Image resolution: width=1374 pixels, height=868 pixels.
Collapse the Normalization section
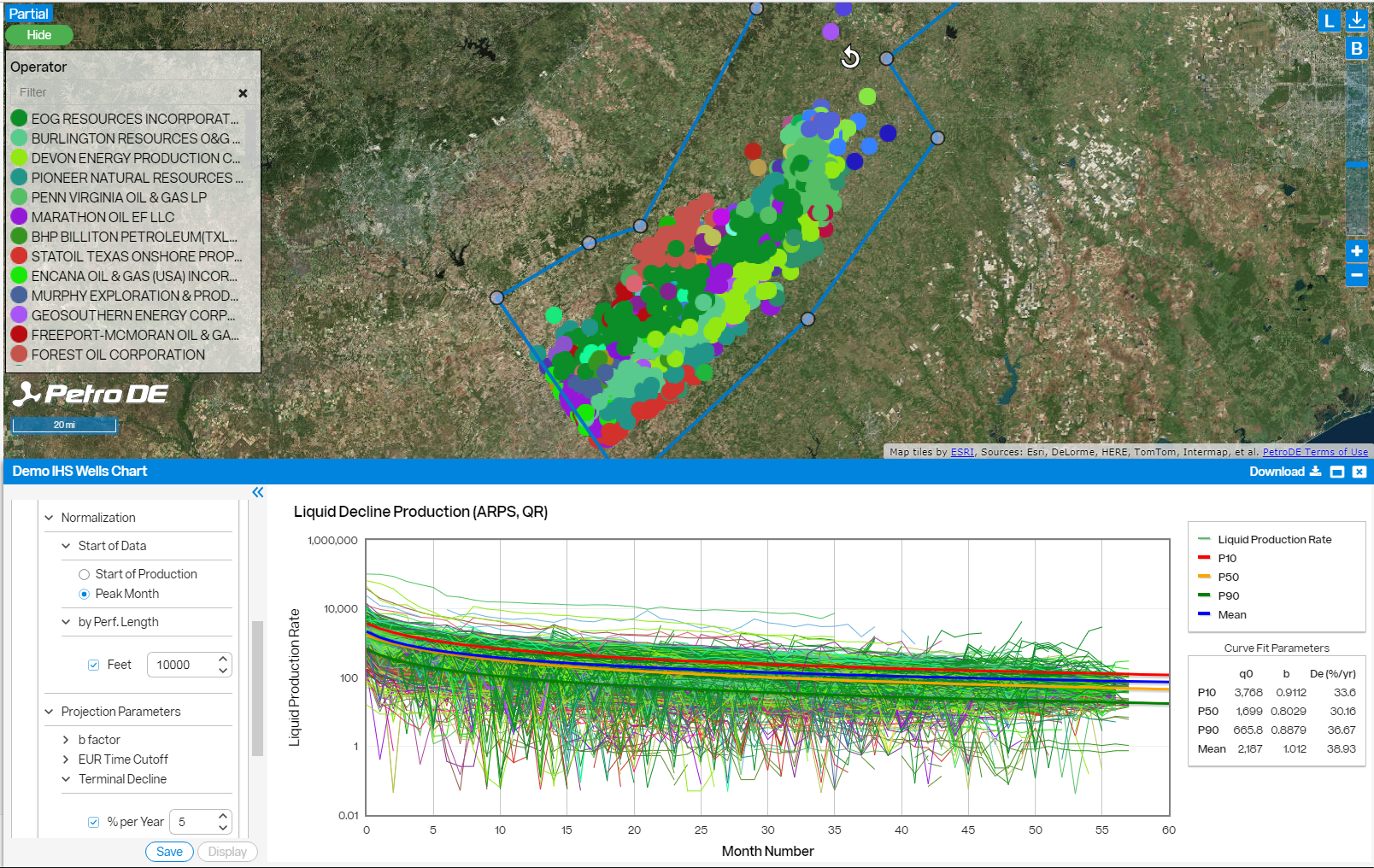click(x=49, y=518)
